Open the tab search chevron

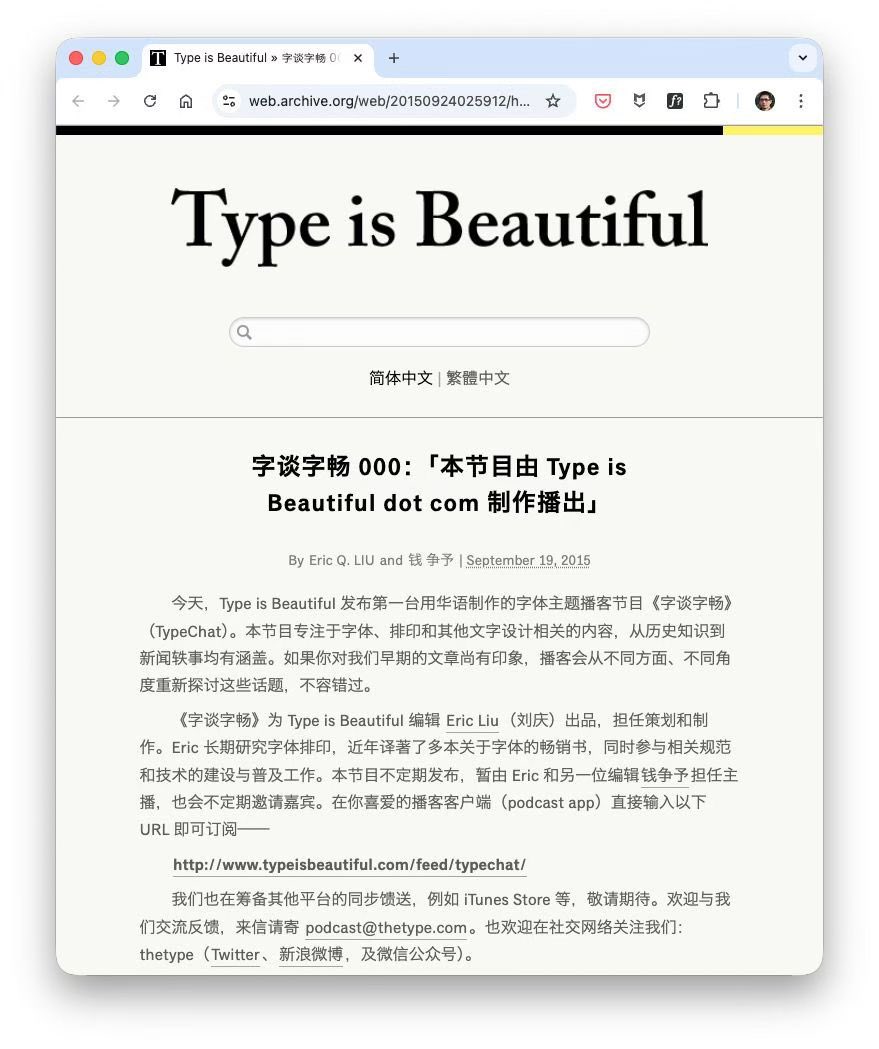click(x=803, y=58)
